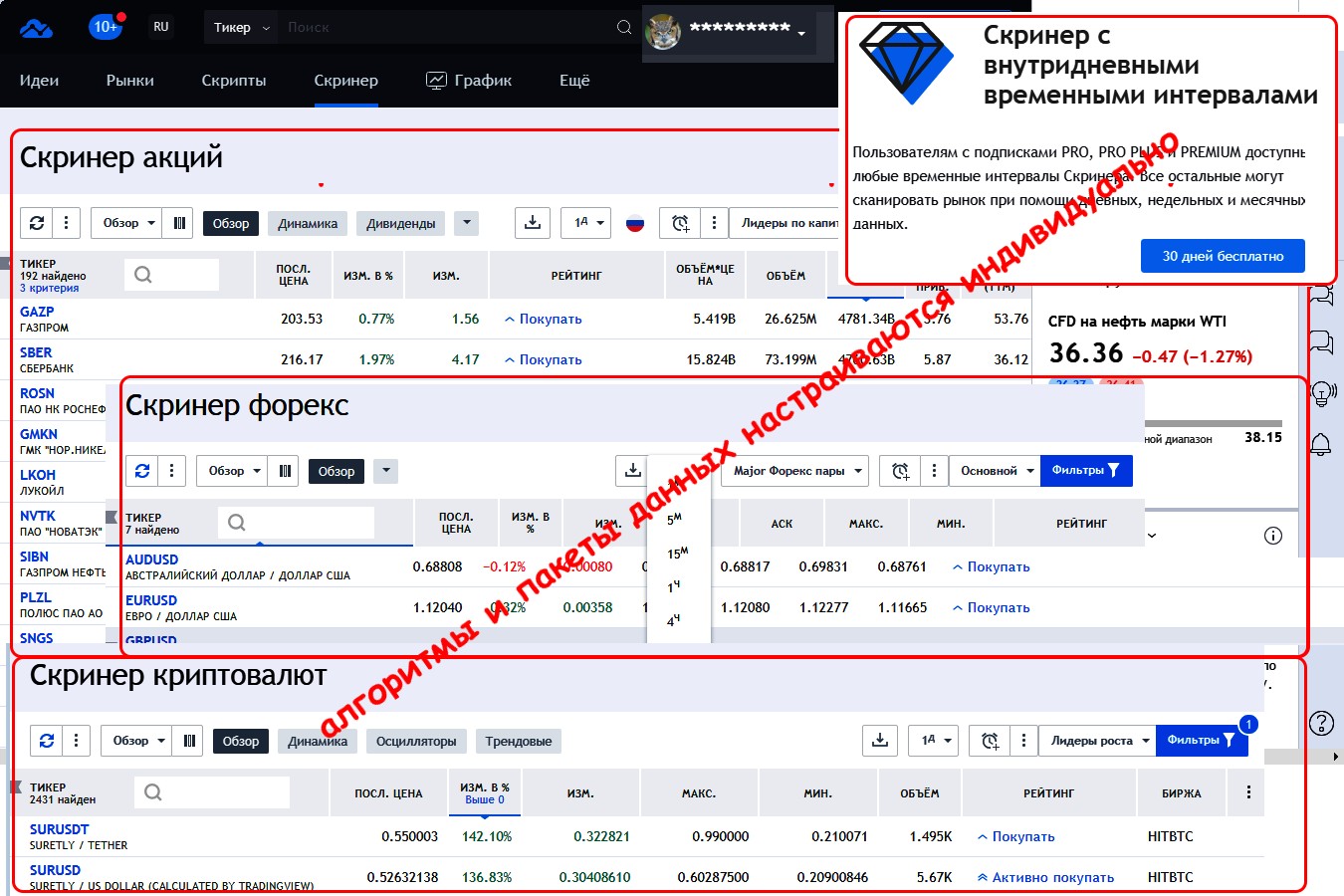The width and height of the screenshot is (1344, 896).
Task: Open Фильтры button in crypto screener
Action: 1202,741
